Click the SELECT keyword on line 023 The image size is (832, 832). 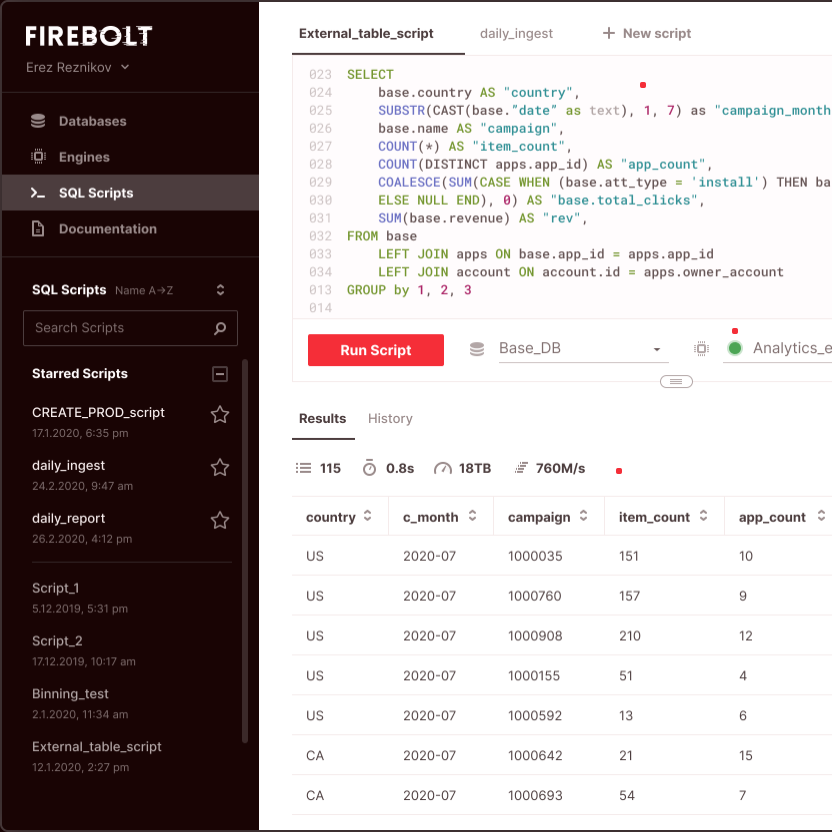tap(370, 74)
